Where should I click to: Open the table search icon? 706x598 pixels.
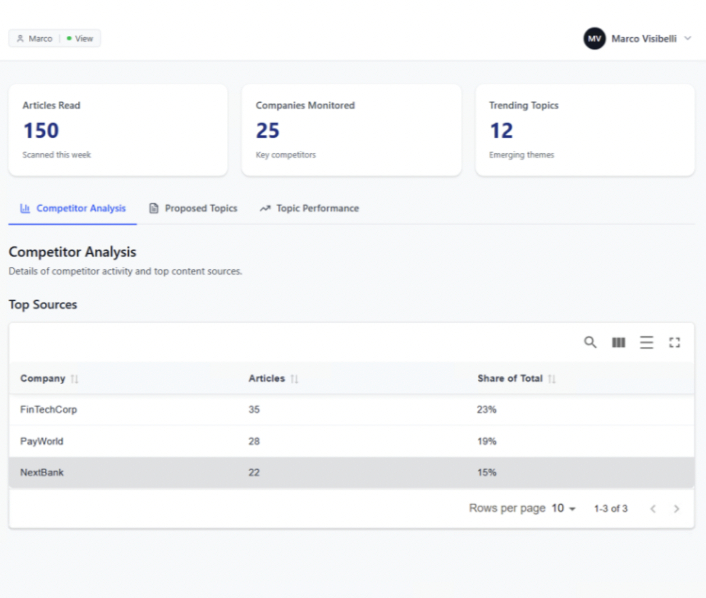[590, 342]
